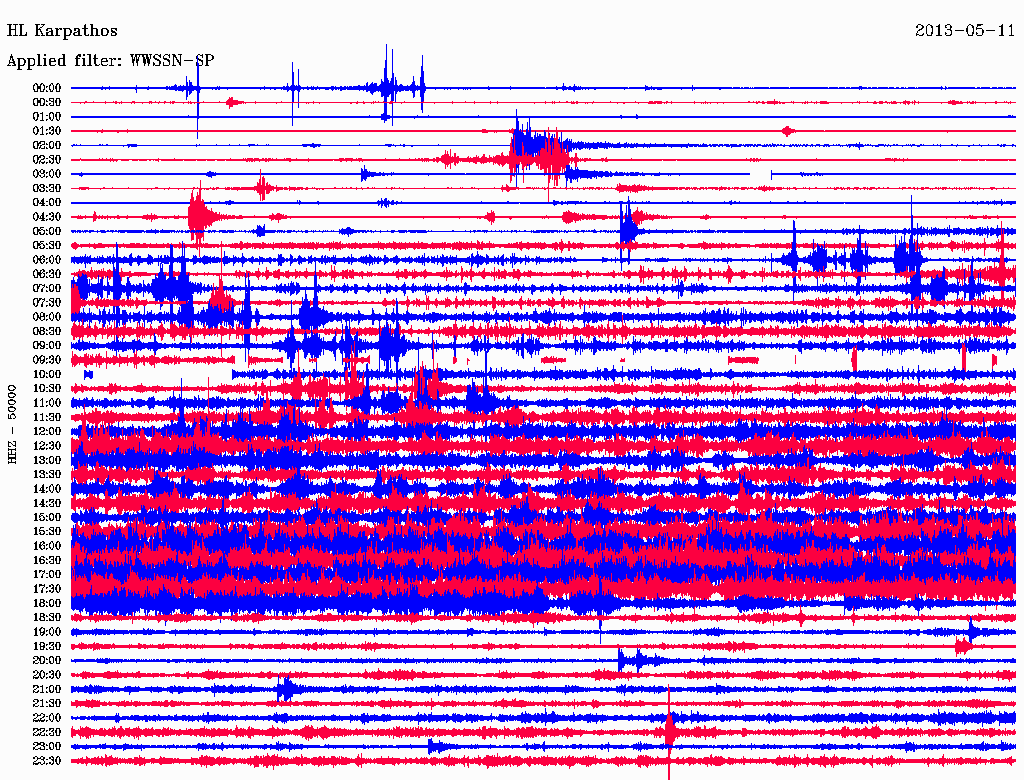Select the 11:30 time row label

pyautogui.click(x=47, y=417)
